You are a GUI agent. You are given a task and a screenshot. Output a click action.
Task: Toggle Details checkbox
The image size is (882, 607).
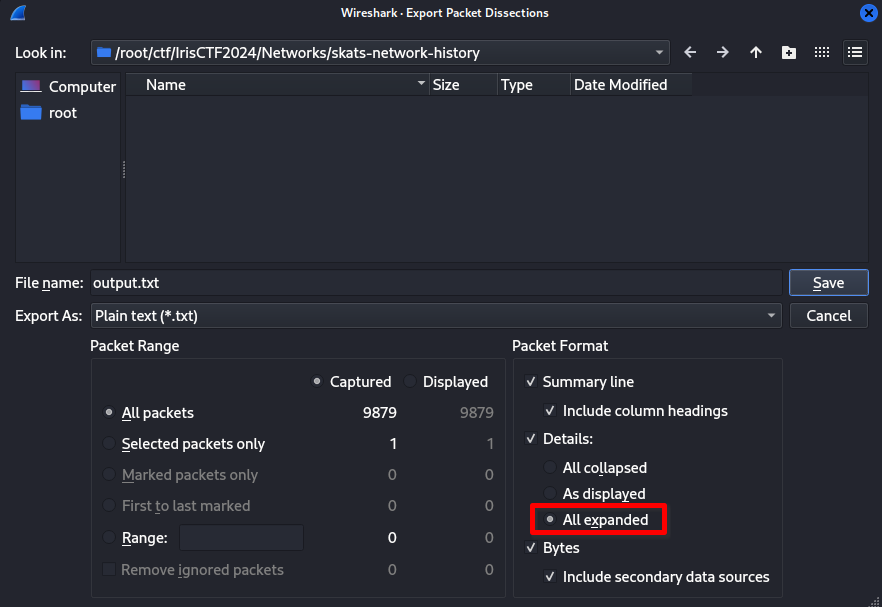531,439
